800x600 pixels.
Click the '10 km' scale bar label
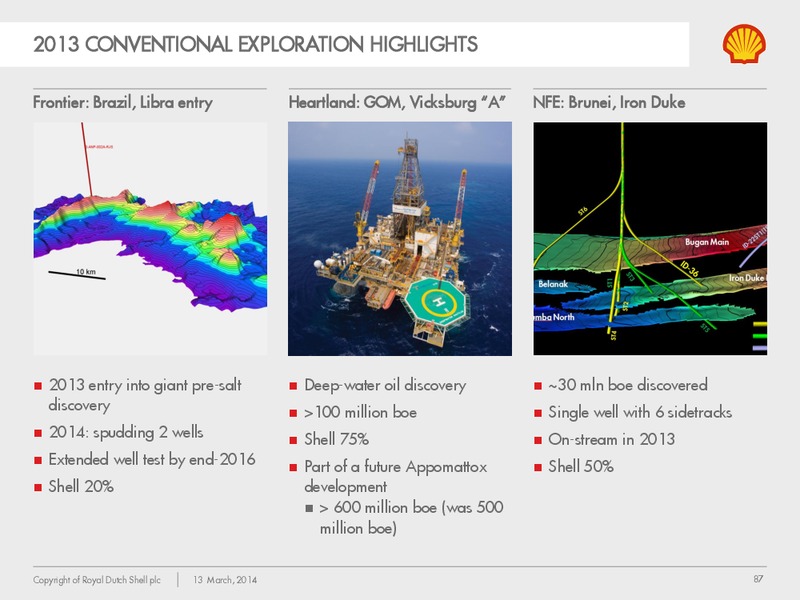86,271
